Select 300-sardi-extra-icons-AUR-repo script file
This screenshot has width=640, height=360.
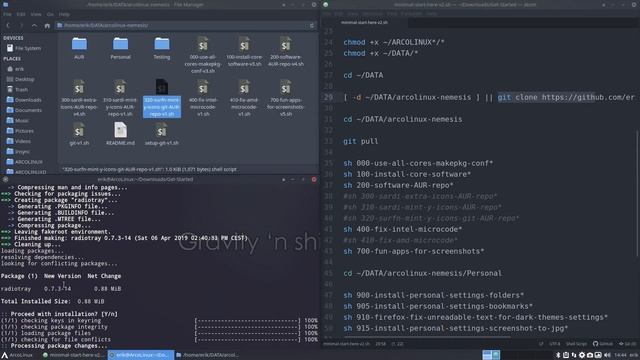79,98
